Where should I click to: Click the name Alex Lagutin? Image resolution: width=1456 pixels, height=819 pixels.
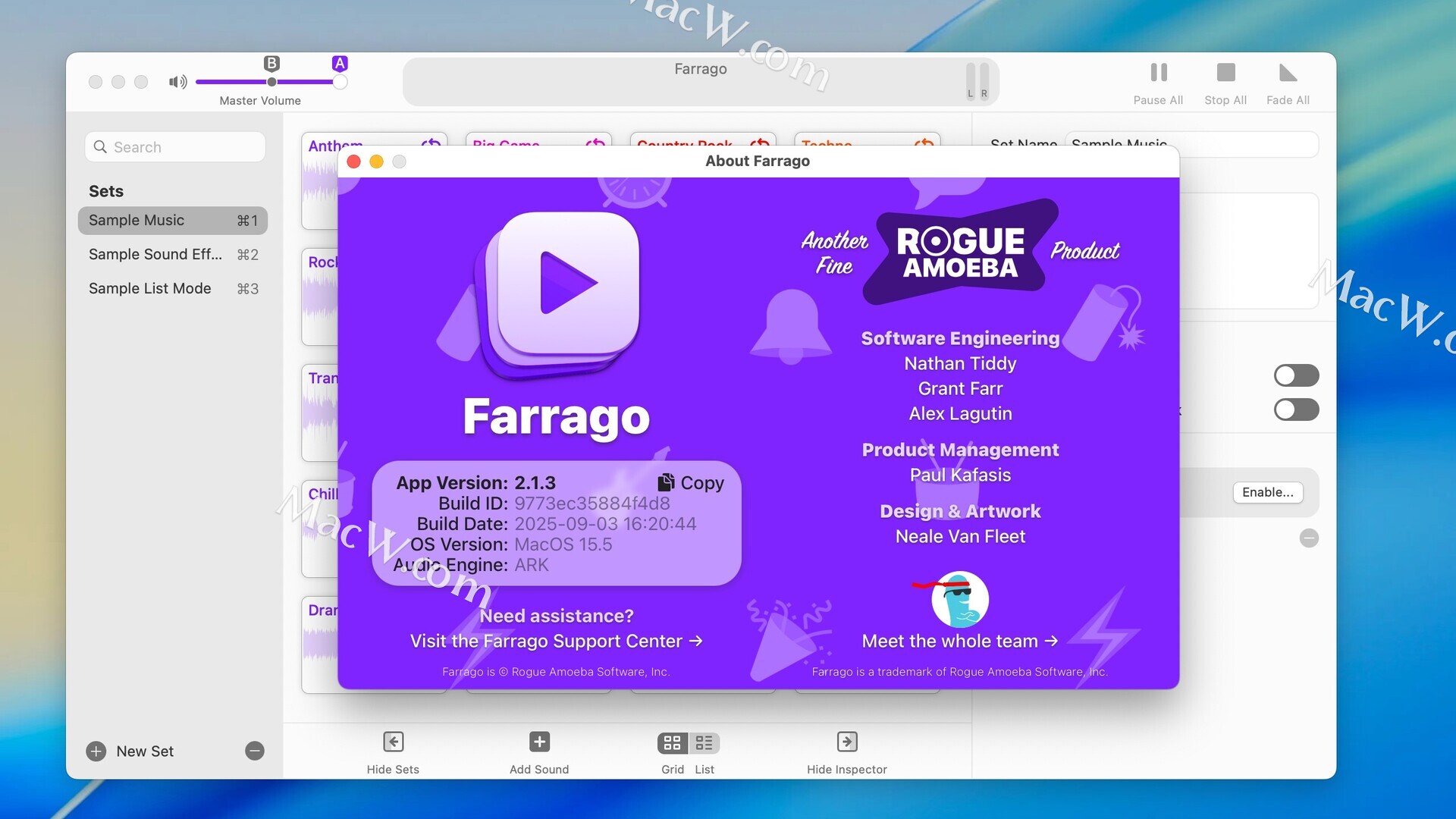[x=960, y=413]
